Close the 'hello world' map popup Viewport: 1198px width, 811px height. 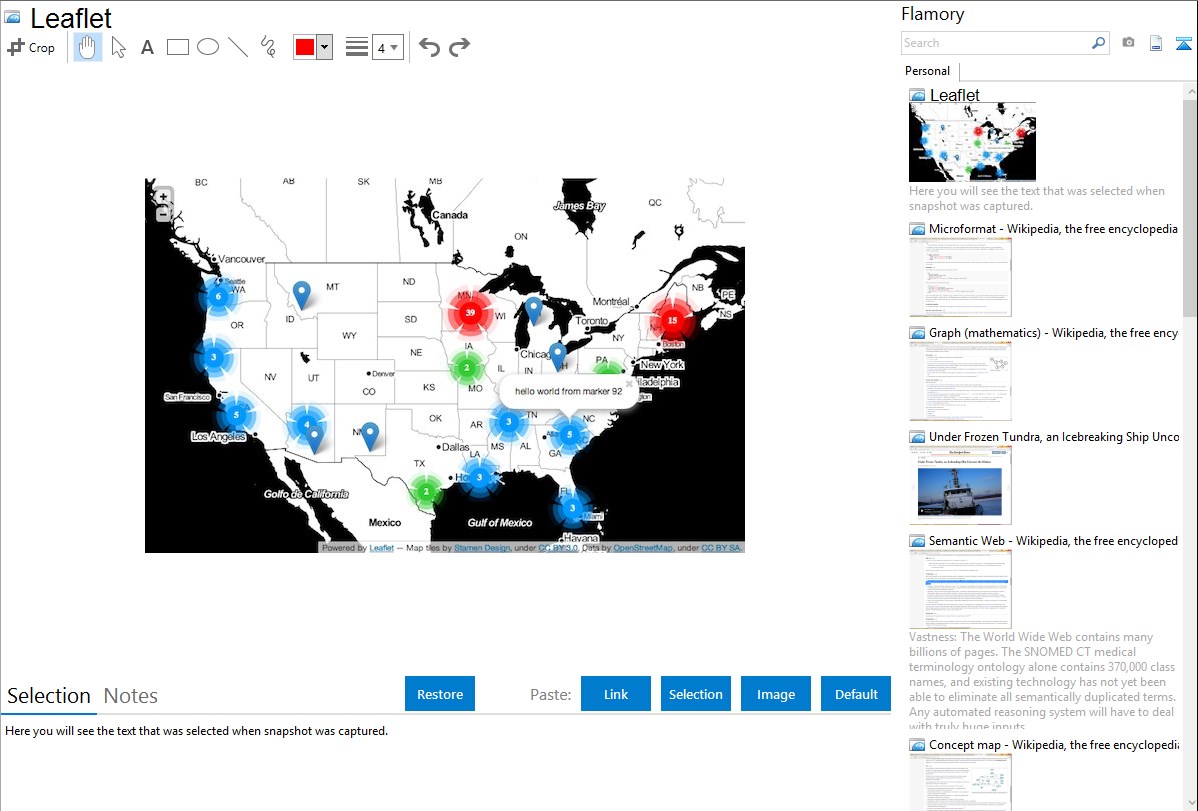point(629,384)
